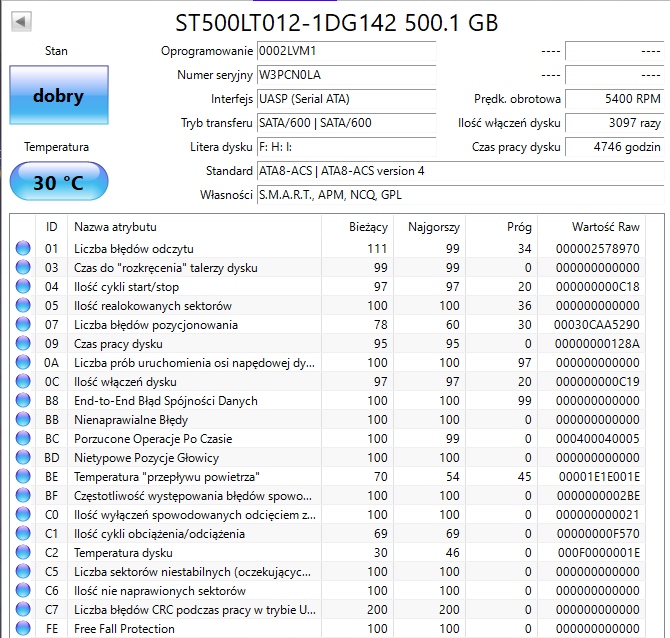Click status icon for attribute C5 pending sectors
Screen dimensions: 670x638
coord(23,571)
